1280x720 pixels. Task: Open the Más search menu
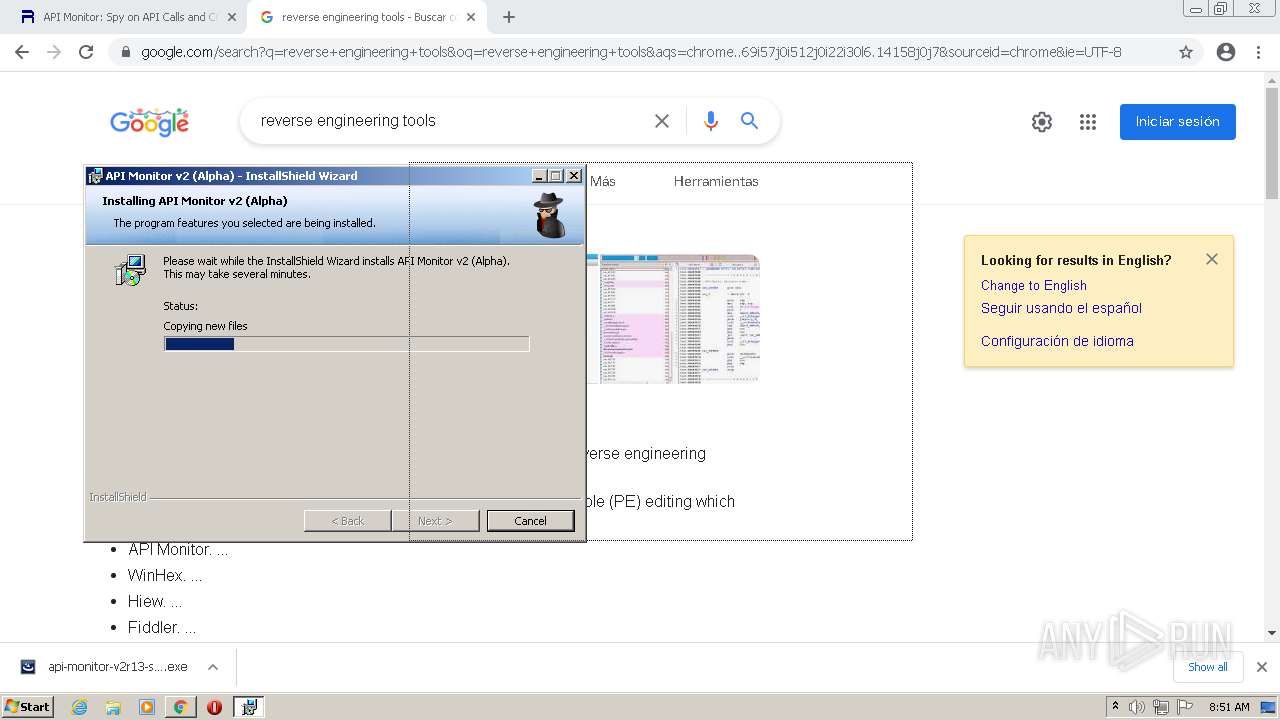pyautogui.click(x=603, y=181)
